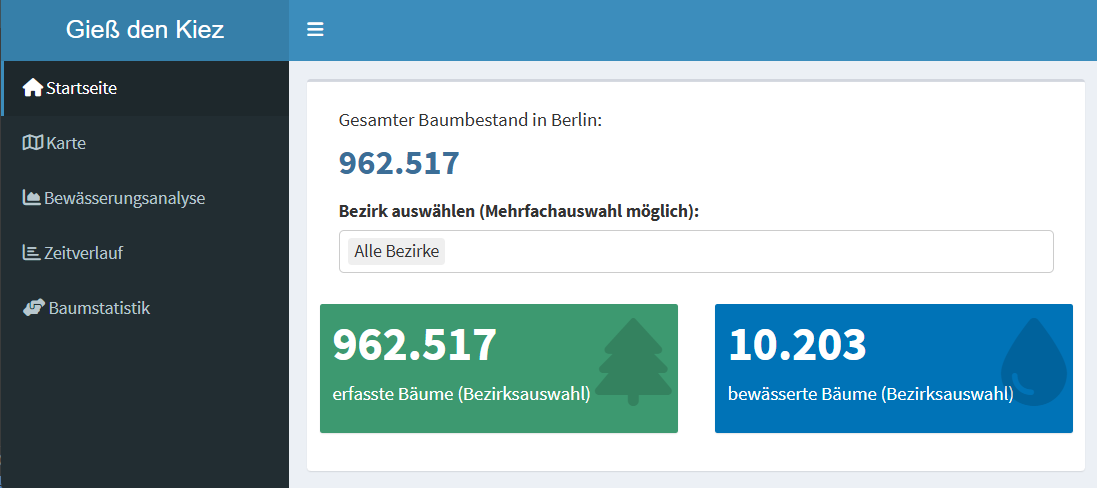1097x488 pixels.
Task: Open the Bezirk auswählen multi-select field
Action: (x=696, y=252)
